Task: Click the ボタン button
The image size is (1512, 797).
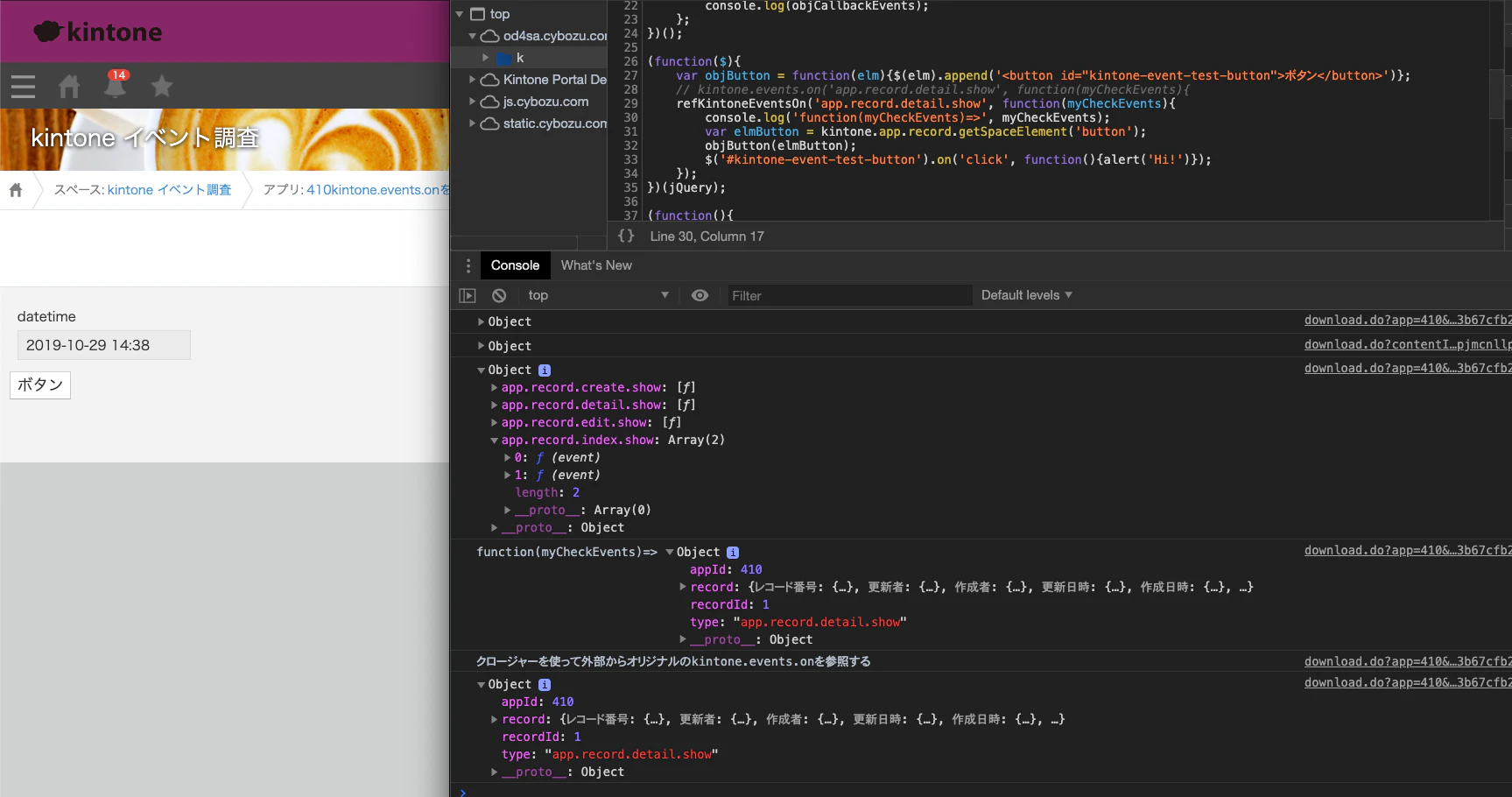Action: pyautogui.click(x=40, y=385)
